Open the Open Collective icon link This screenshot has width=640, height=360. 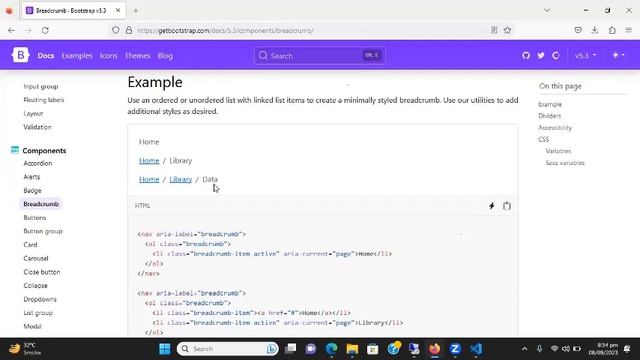[x=556, y=56]
